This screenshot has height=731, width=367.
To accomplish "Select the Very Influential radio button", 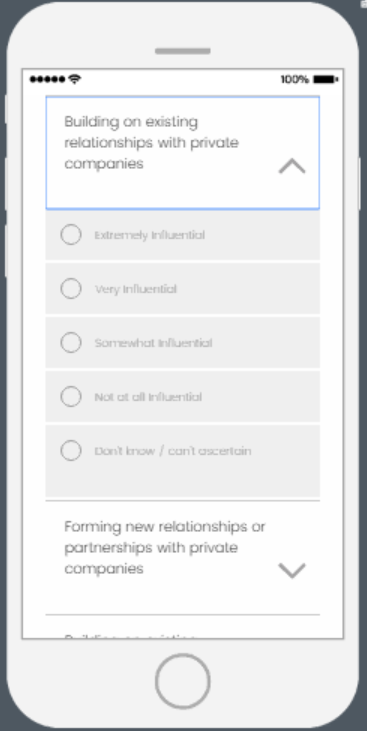I will [x=71, y=289].
